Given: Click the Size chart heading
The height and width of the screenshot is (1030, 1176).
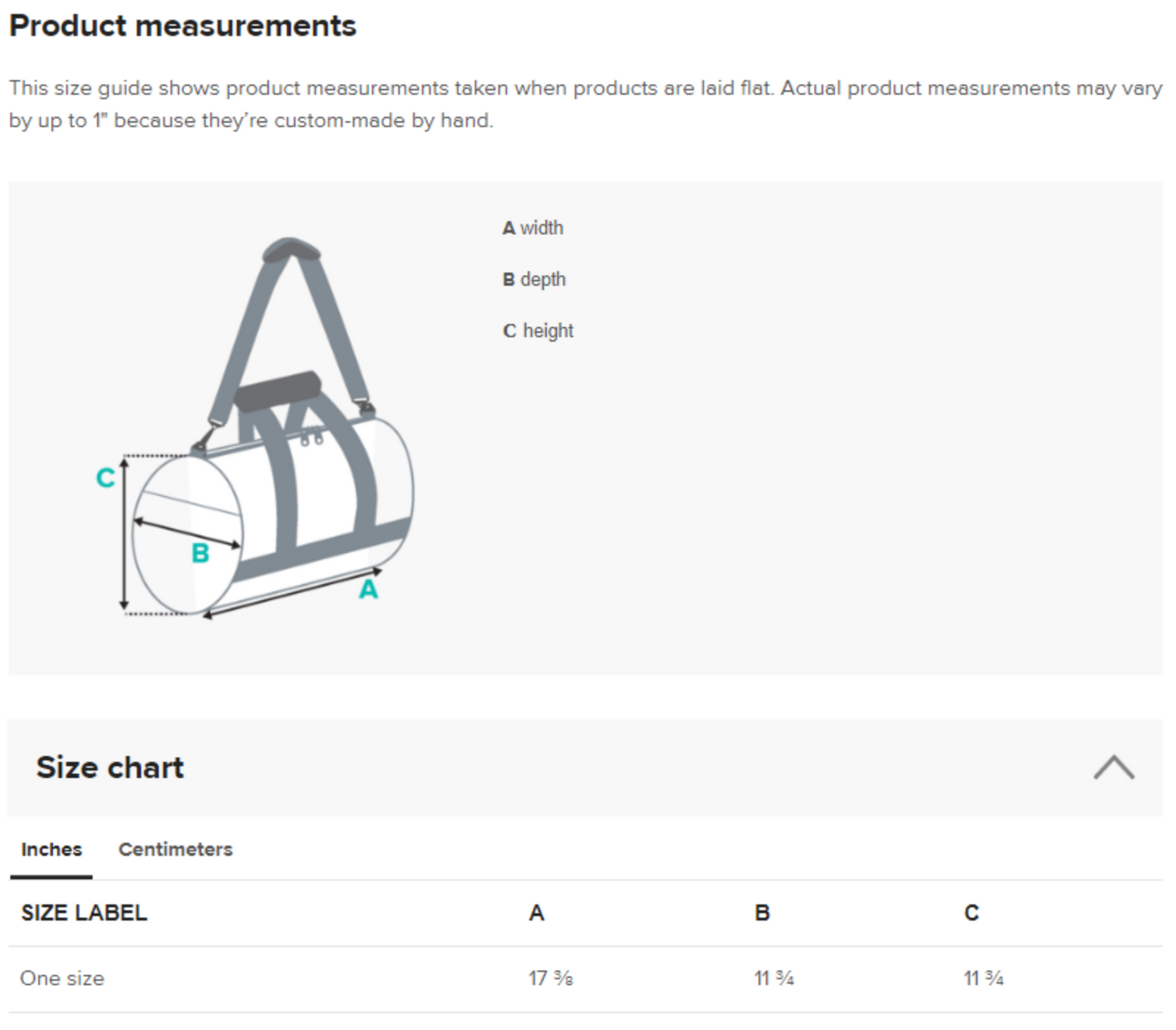Looking at the screenshot, I should (x=110, y=767).
